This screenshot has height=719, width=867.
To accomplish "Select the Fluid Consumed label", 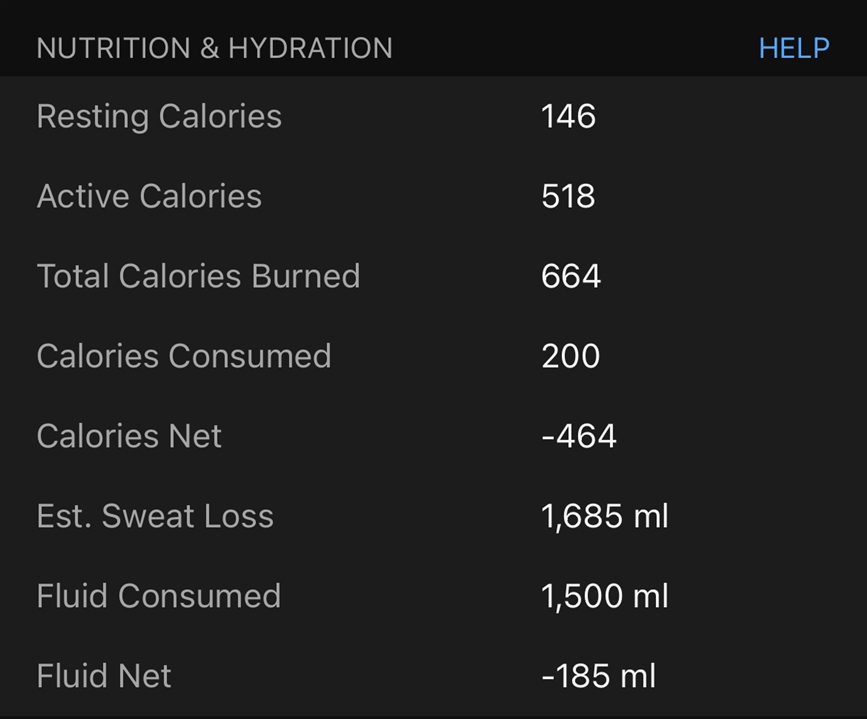I will [x=159, y=596].
